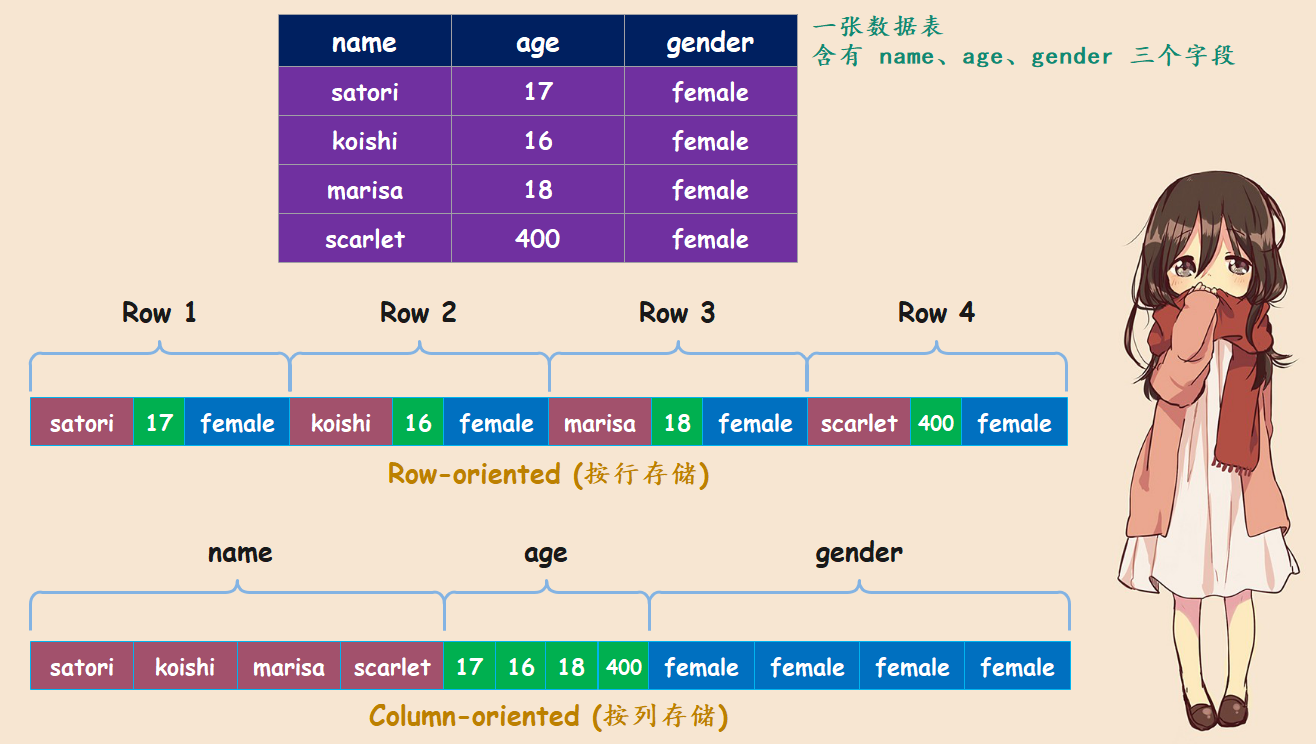1316x744 pixels.
Task: Select the "age" header cell in the table
Action: coord(537,42)
